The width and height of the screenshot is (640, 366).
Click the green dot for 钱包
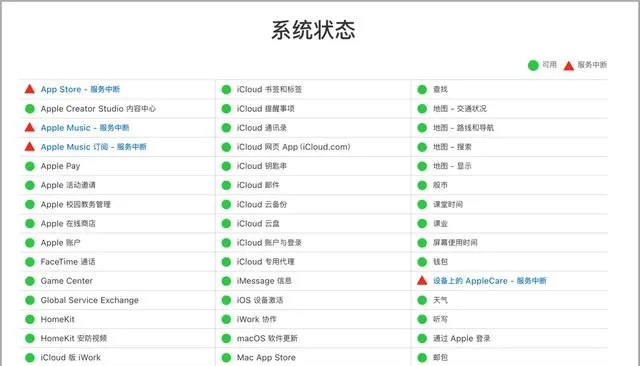(422, 262)
